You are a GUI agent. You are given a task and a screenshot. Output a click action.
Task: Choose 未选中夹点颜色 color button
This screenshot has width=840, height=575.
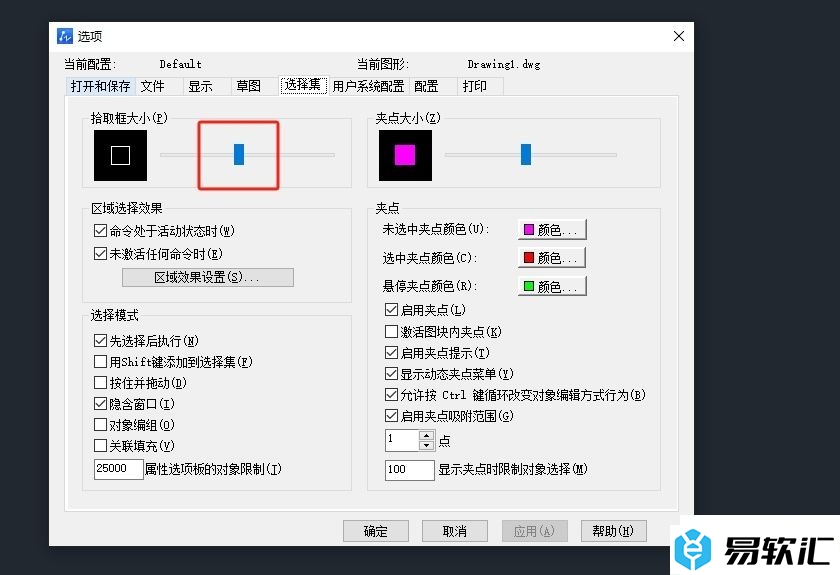pyautogui.click(x=552, y=229)
